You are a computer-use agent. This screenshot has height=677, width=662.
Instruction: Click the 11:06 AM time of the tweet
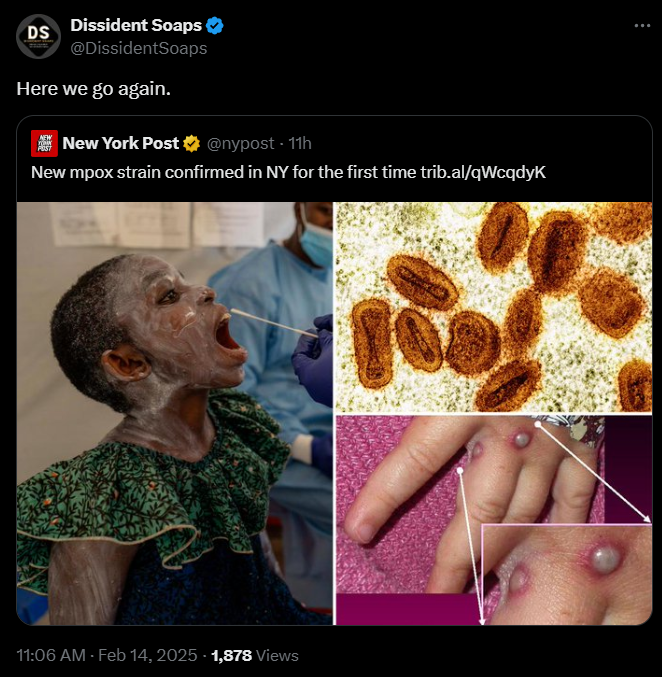pyautogui.click(x=51, y=656)
